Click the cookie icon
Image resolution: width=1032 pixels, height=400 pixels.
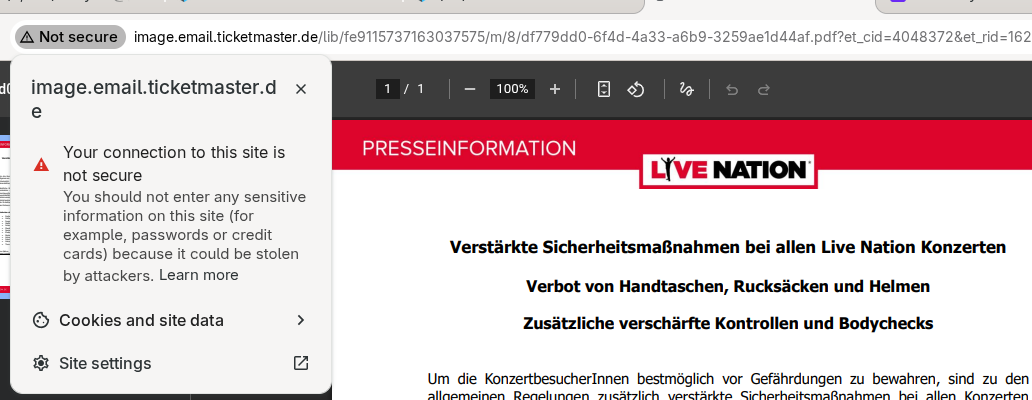point(41,320)
